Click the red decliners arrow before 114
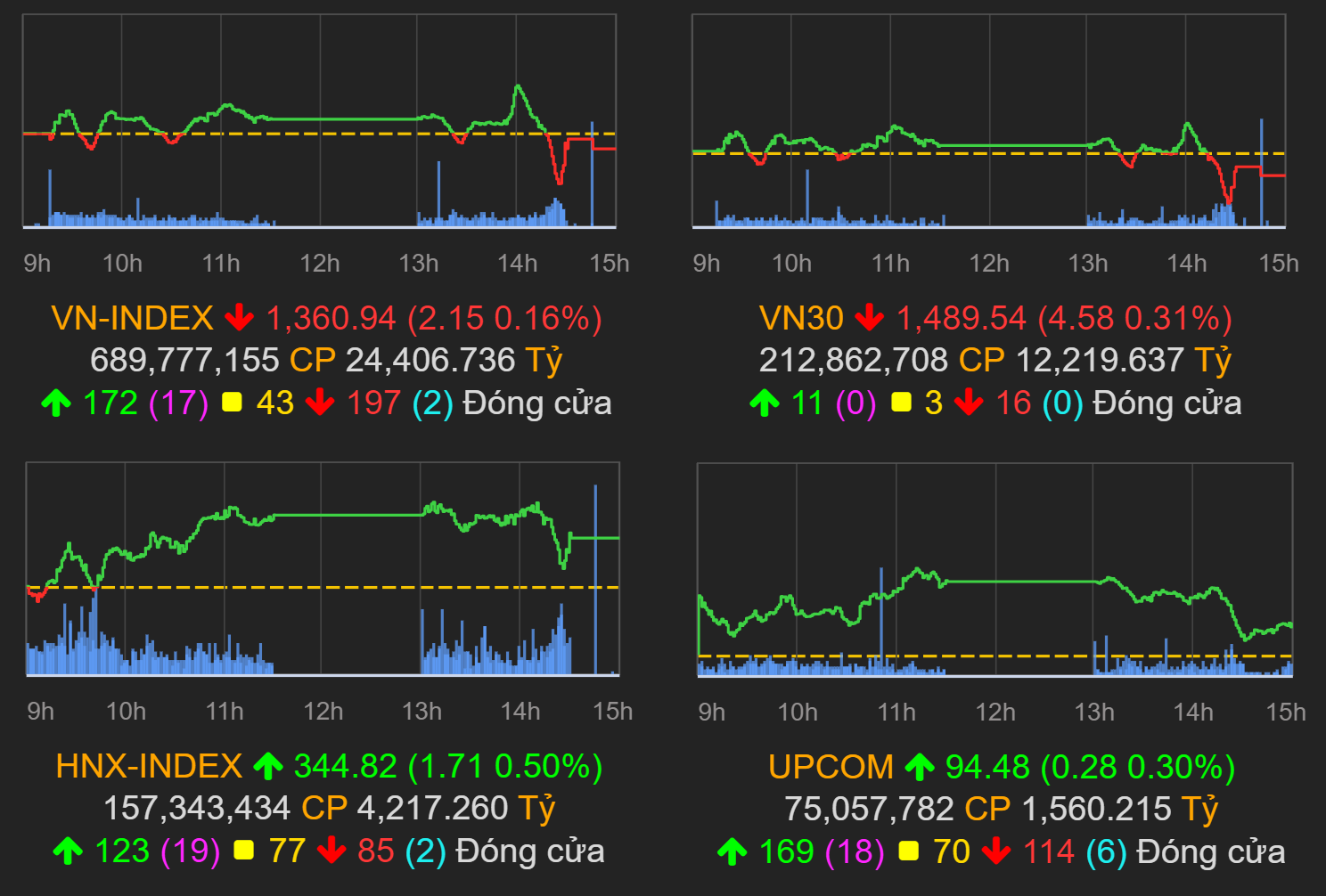This screenshot has width=1326, height=896. pyautogui.click(x=995, y=852)
